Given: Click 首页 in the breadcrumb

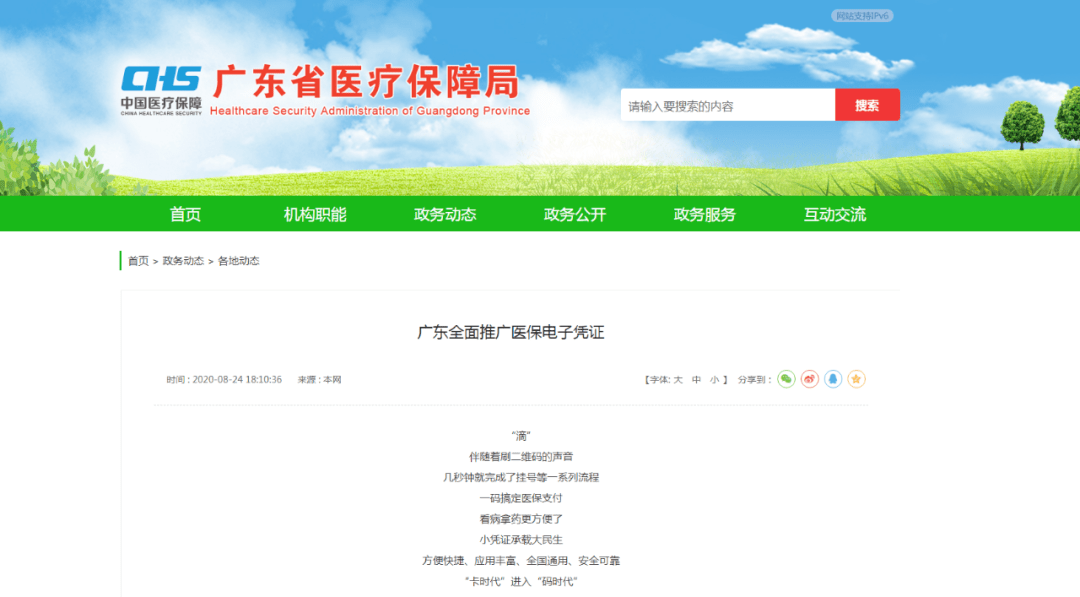Looking at the screenshot, I should 138,261.
